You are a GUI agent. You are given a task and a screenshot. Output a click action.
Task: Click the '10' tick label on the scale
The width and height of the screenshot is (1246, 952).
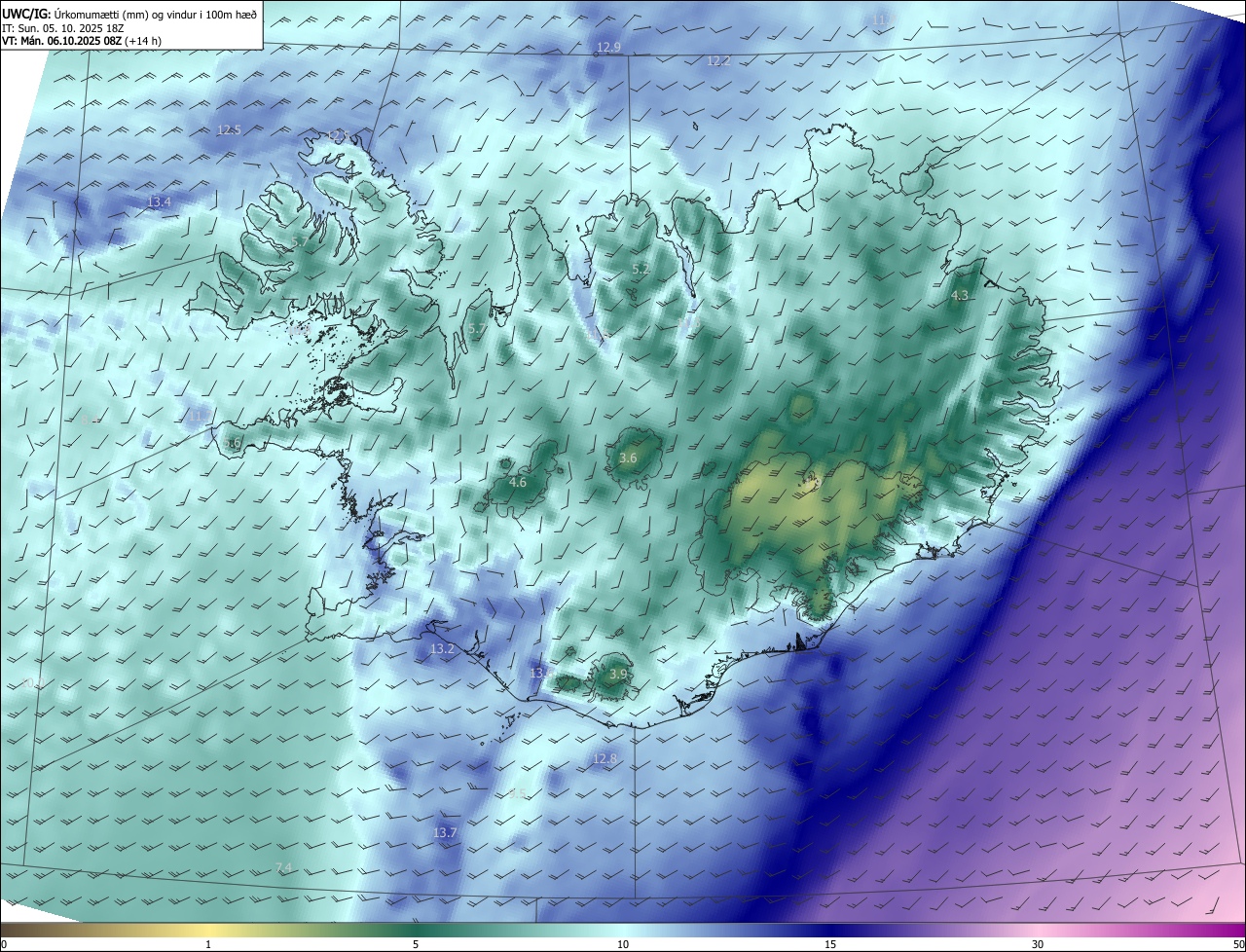coord(623,944)
